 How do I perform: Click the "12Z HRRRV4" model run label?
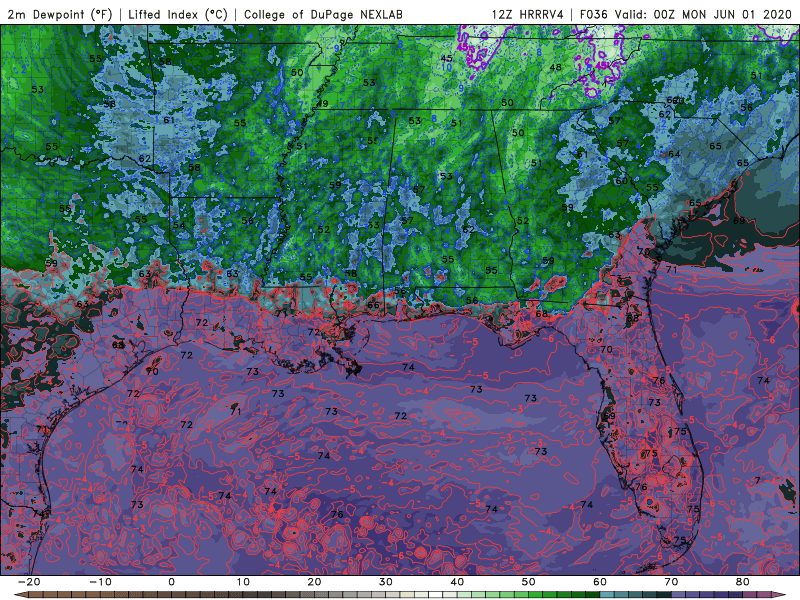pyautogui.click(x=528, y=14)
